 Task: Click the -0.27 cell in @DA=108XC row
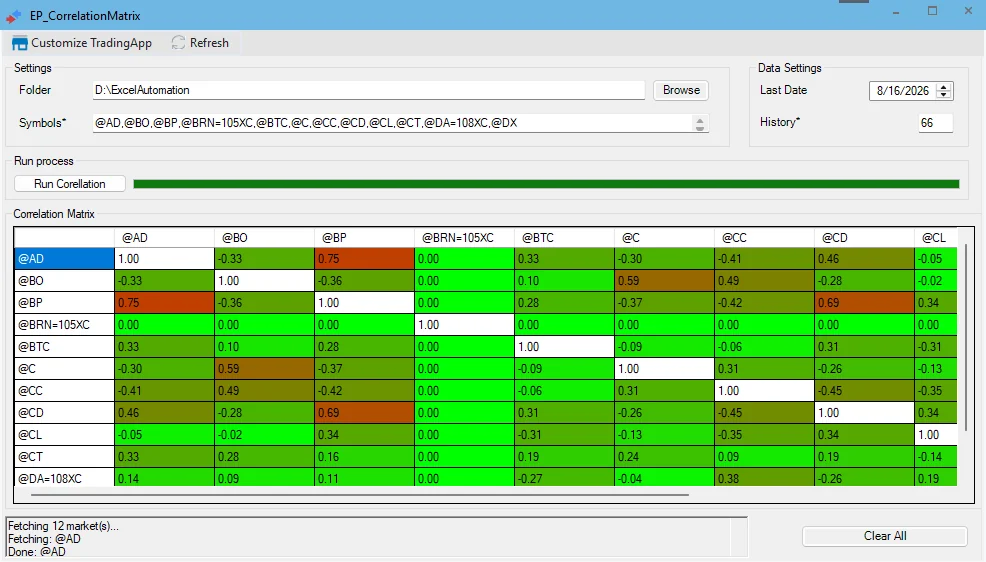pos(564,478)
